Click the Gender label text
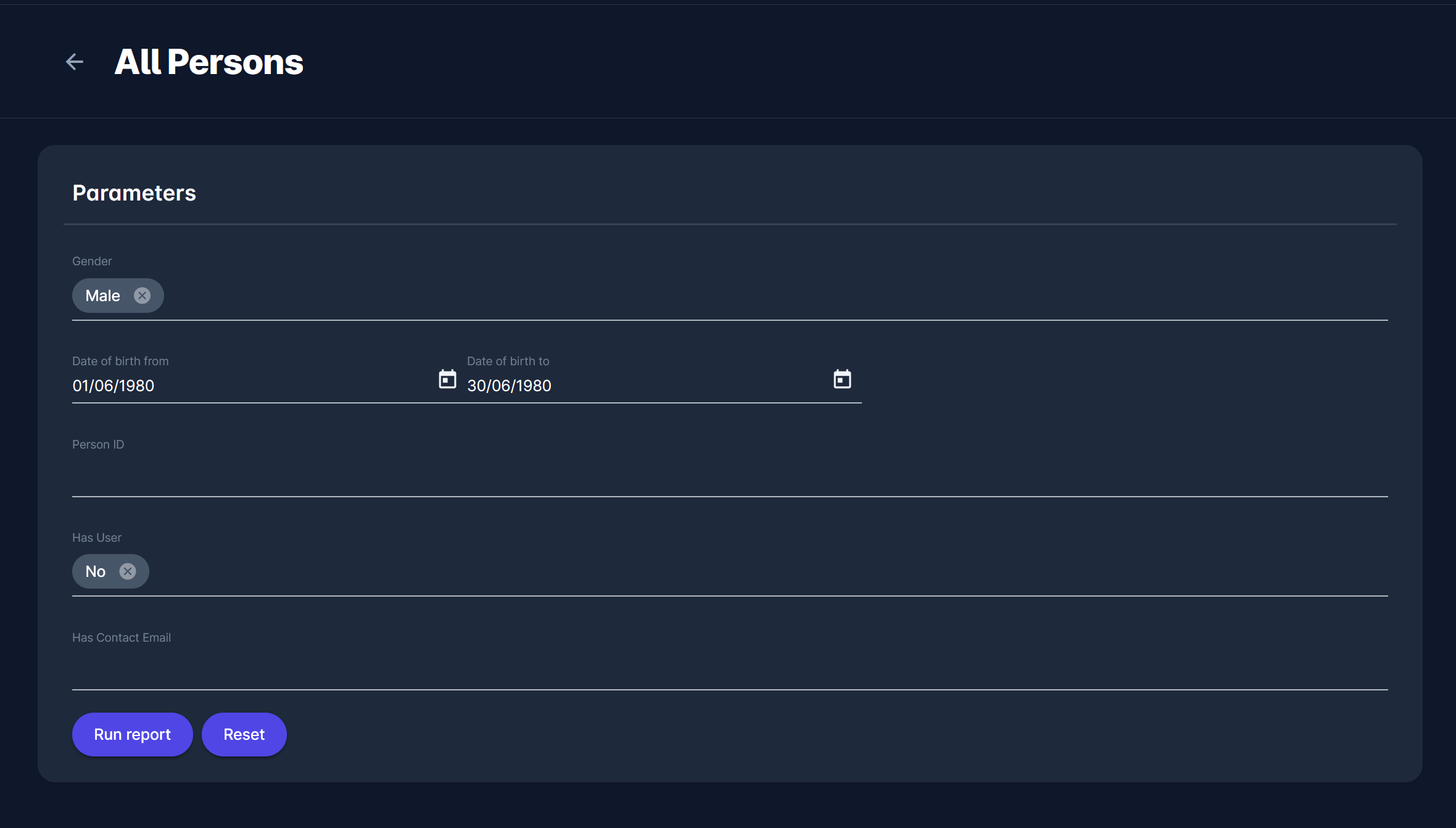The height and width of the screenshot is (828, 1456). pyautogui.click(x=92, y=261)
